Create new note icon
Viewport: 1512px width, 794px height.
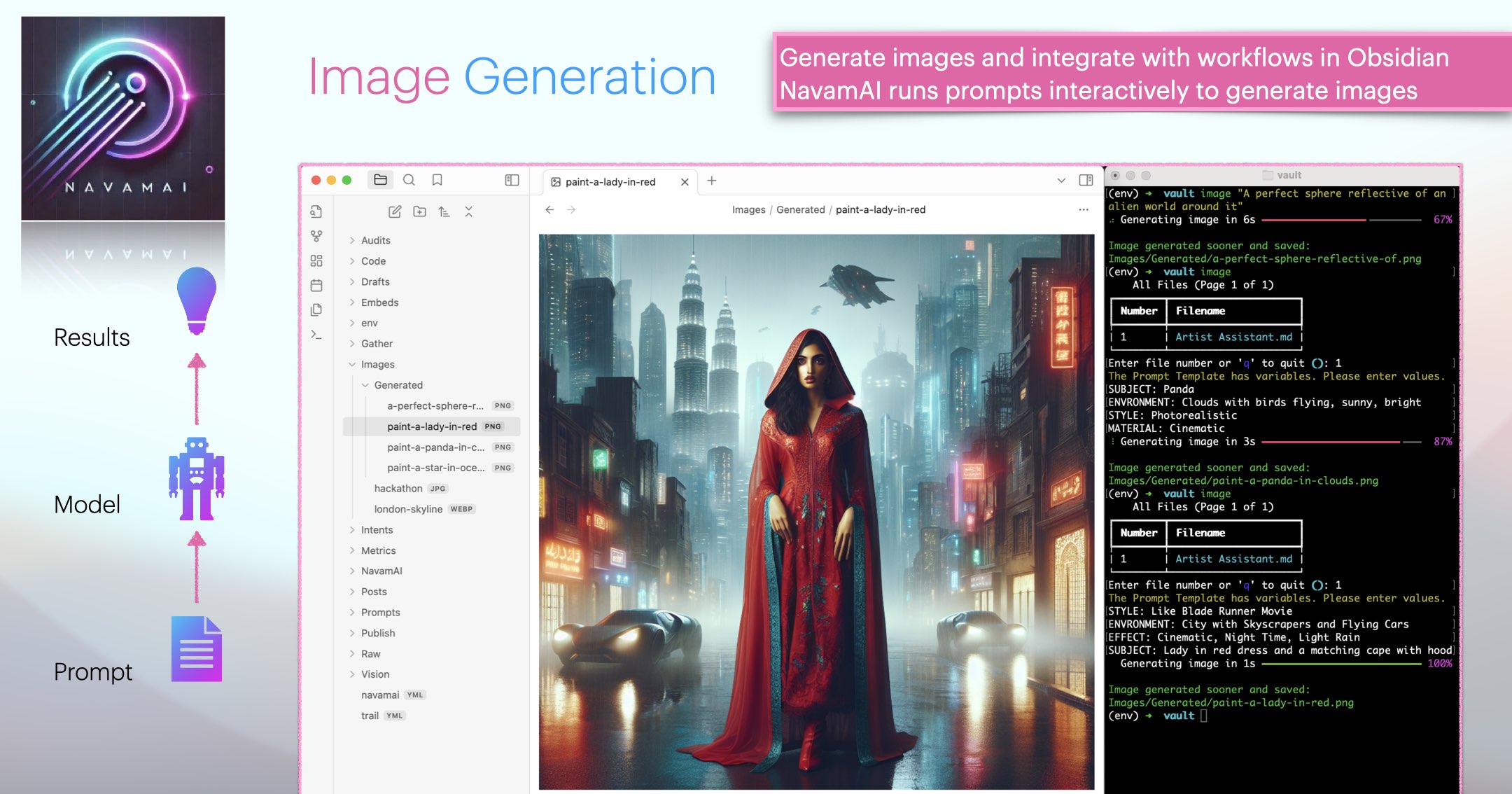(x=395, y=211)
